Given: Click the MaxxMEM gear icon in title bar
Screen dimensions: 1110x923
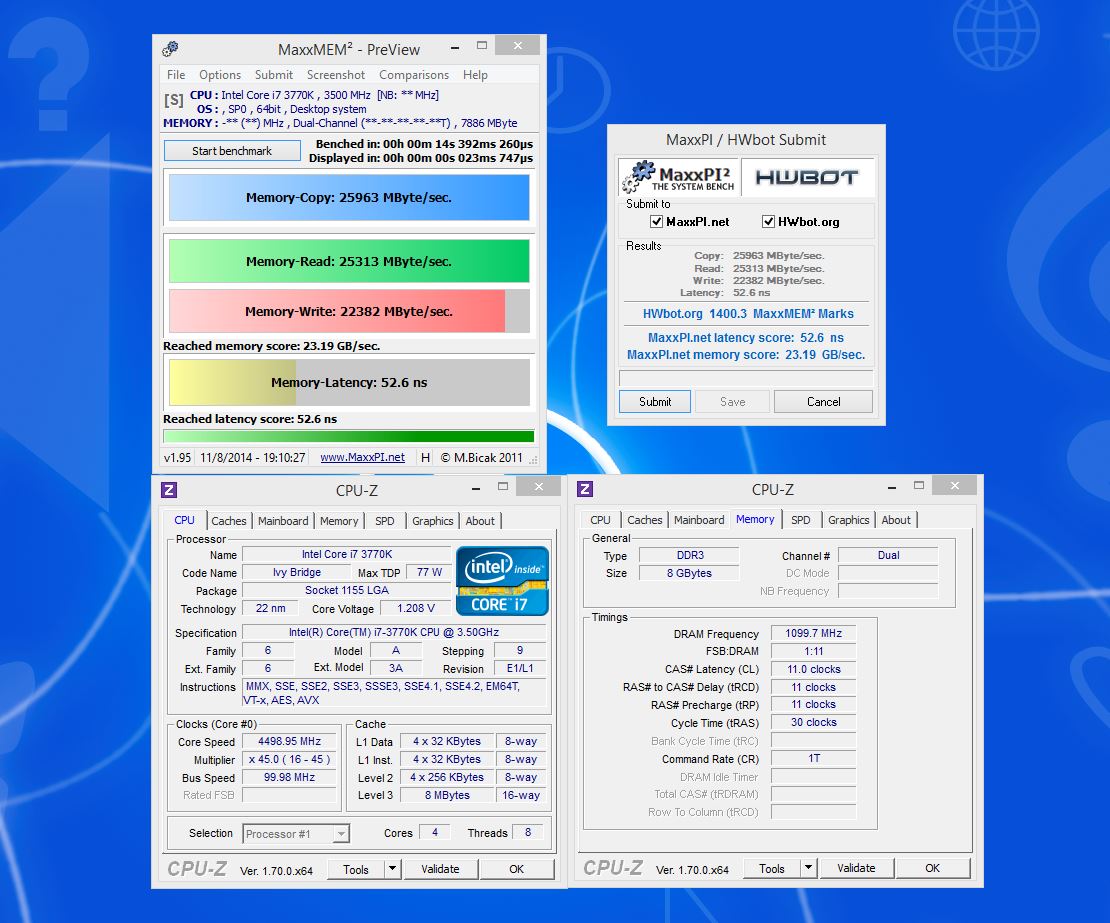Looking at the screenshot, I should pos(170,49).
